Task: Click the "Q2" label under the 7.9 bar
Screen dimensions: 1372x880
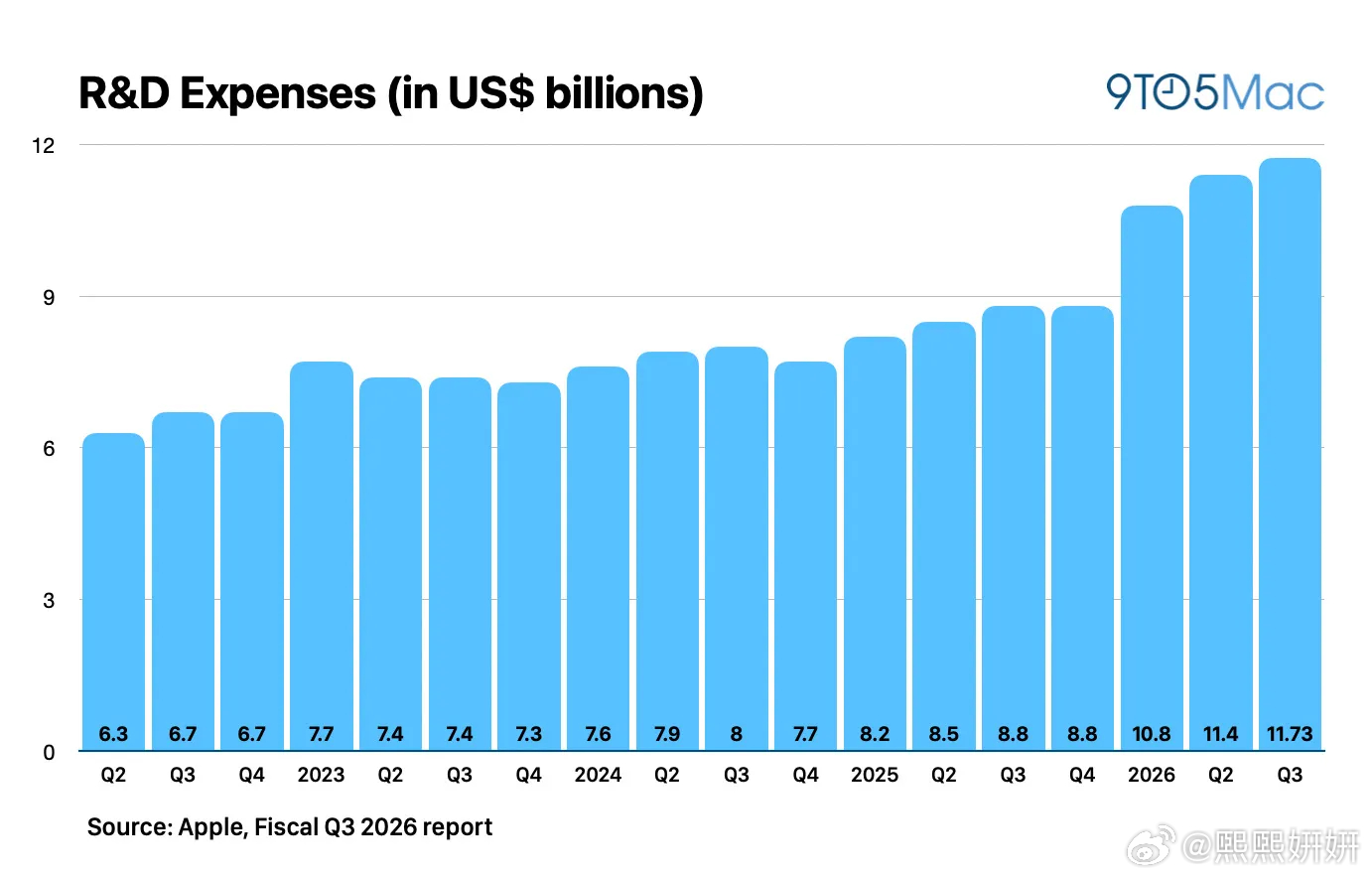Action: (667, 775)
